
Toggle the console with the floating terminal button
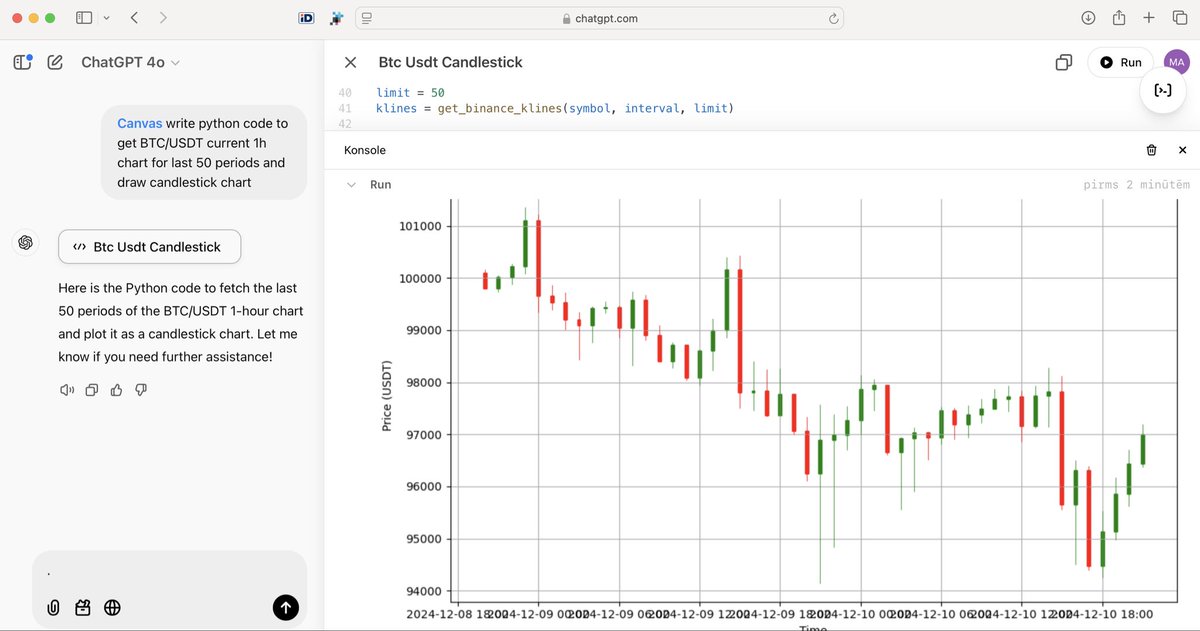(x=1163, y=91)
